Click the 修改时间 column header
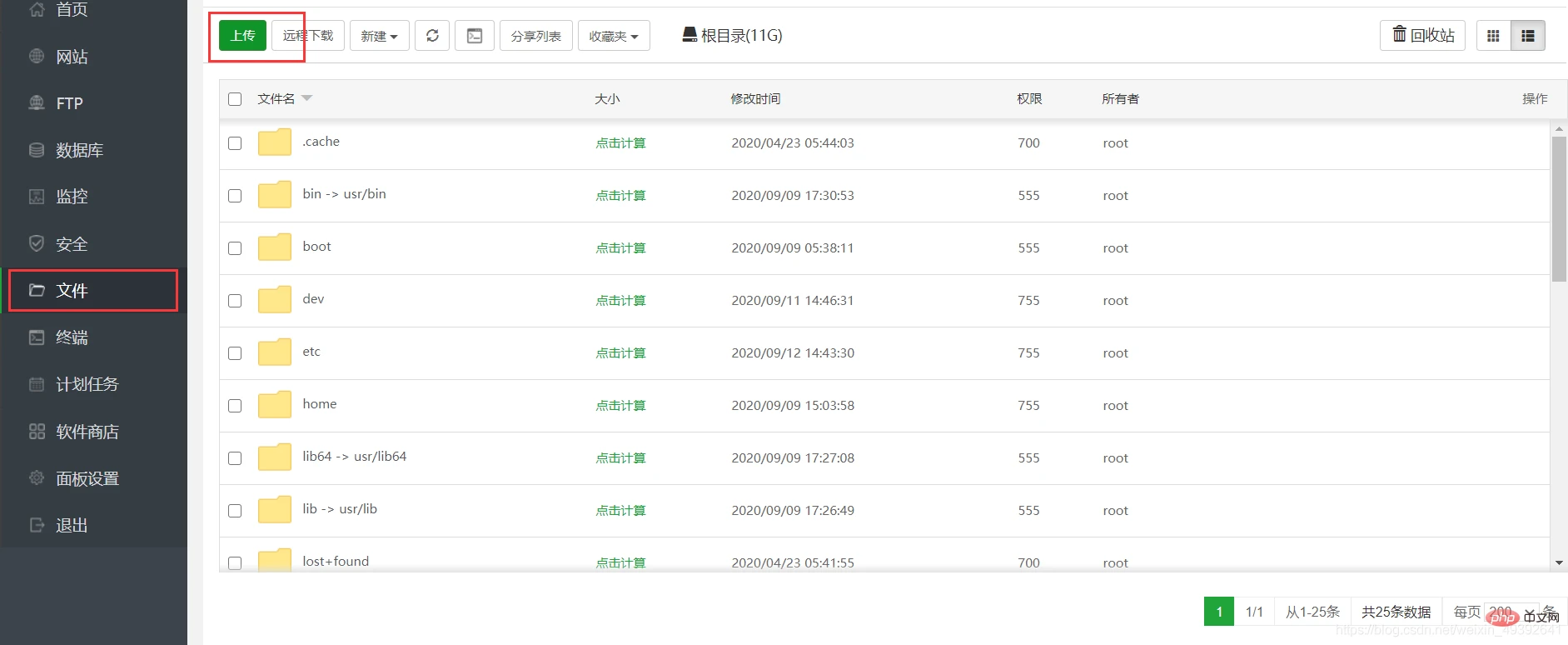The height and width of the screenshot is (645, 1568). tap(755, 99)
